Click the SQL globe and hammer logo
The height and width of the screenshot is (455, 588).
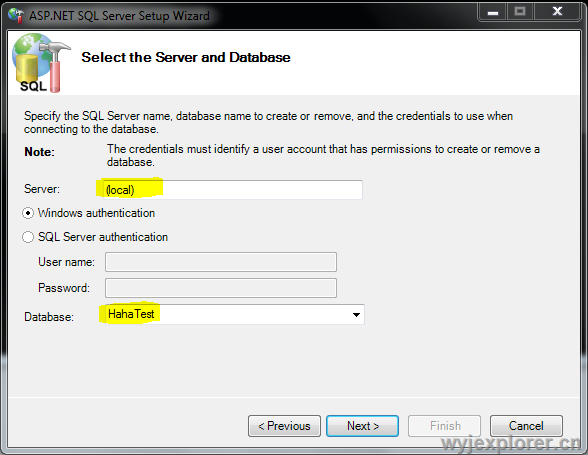(x=41, y=63)
